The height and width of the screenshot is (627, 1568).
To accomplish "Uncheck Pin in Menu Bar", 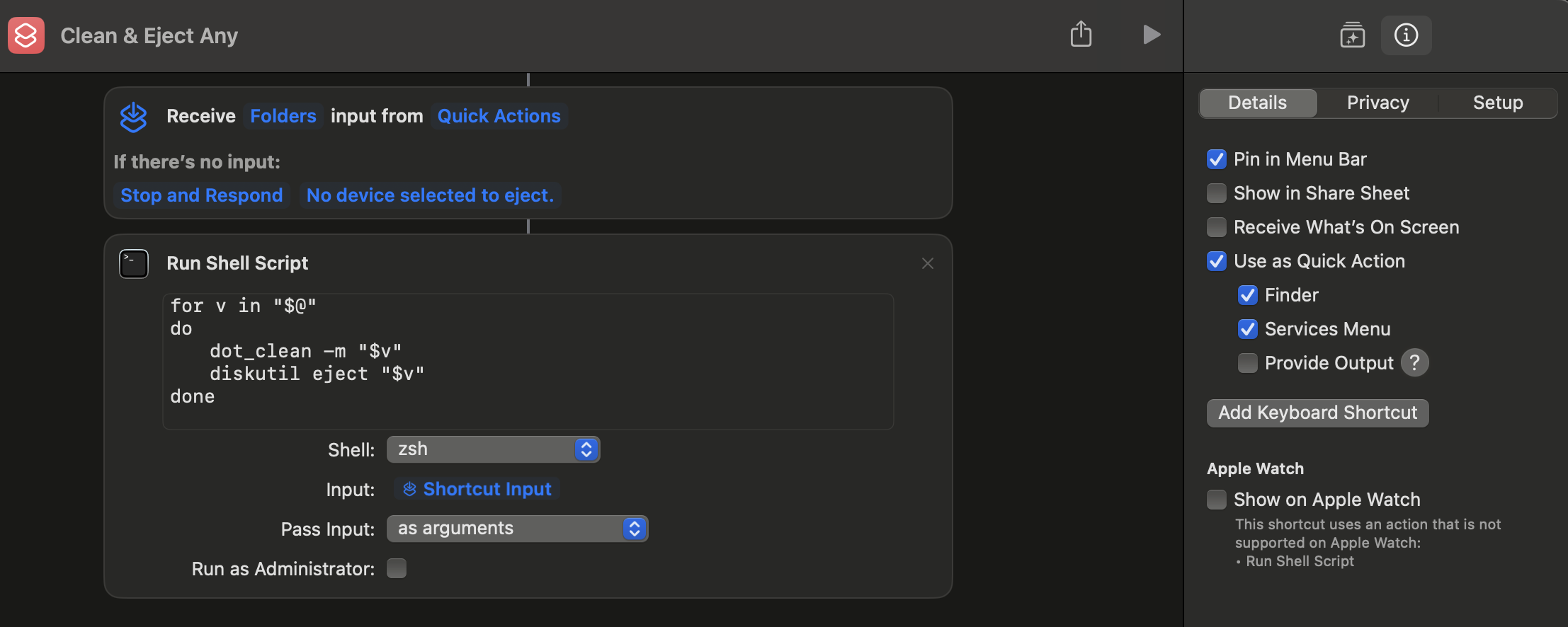I will (x=1216, y=159).
